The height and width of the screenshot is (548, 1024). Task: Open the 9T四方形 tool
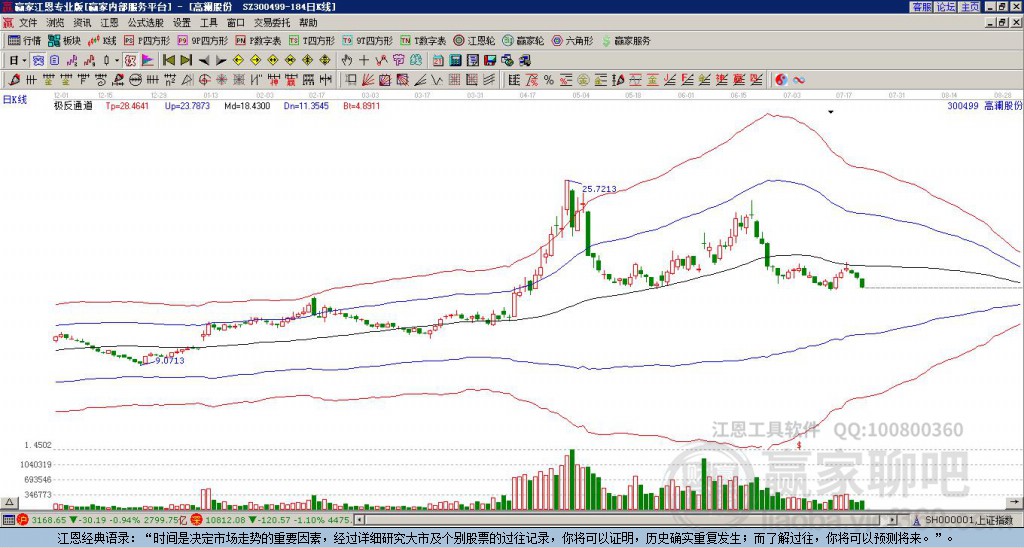367,40
